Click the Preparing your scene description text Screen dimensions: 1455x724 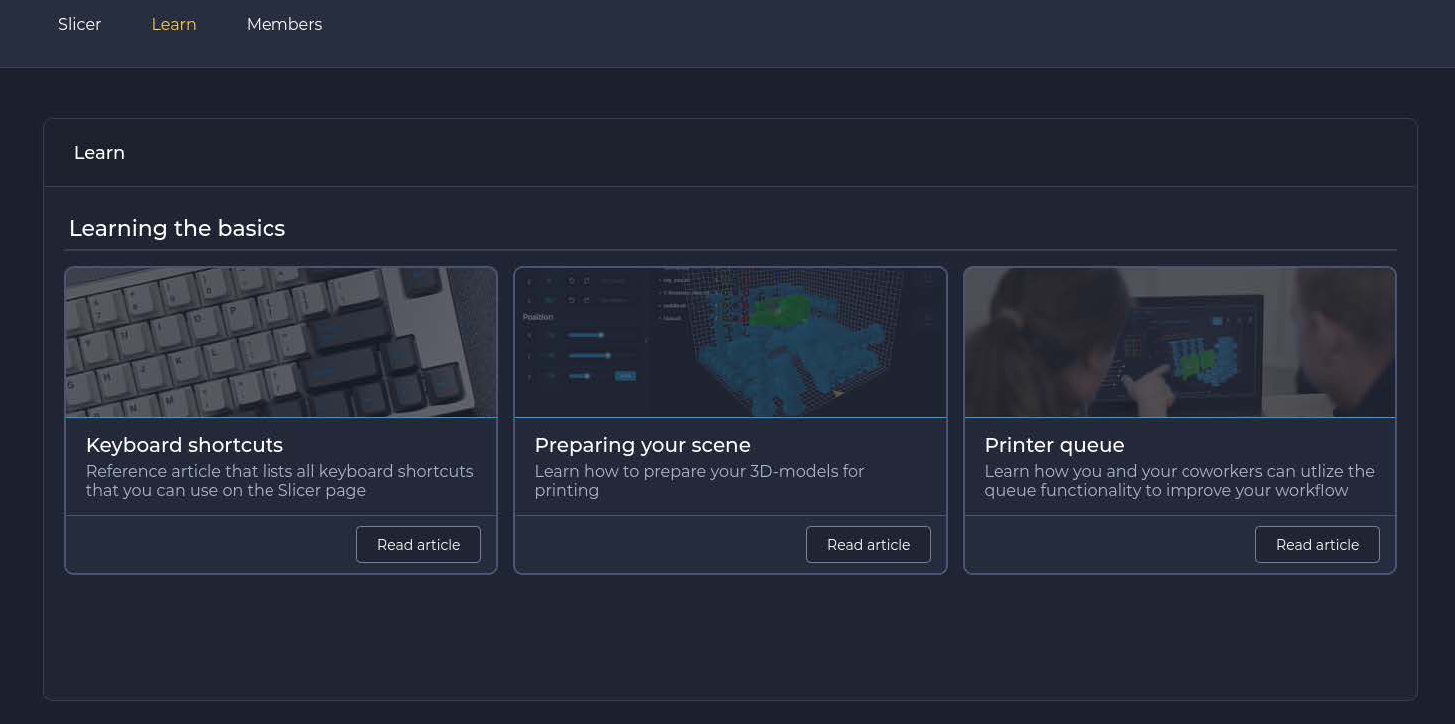point(698,481)
